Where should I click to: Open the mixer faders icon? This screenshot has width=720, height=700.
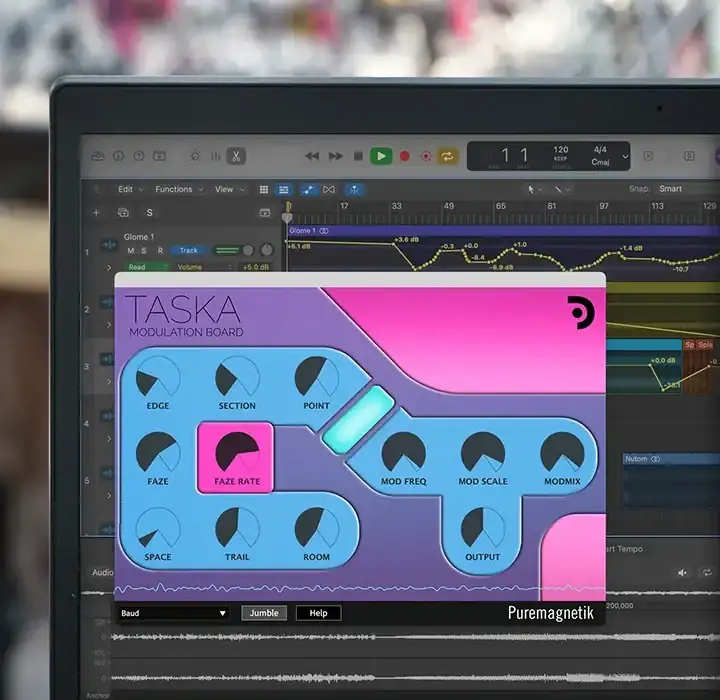coord(216,156)
